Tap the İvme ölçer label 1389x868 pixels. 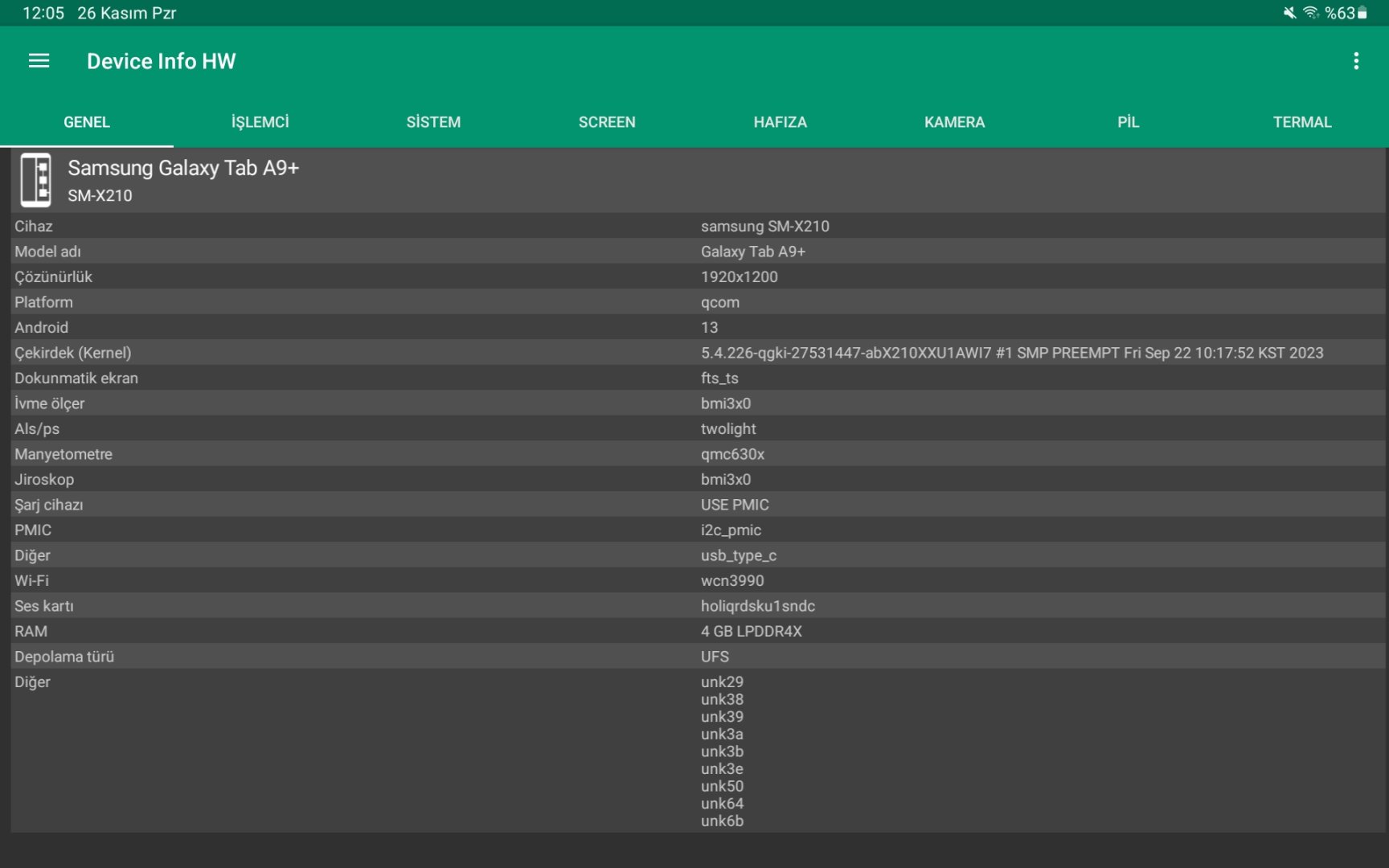(x=49, y=403)
